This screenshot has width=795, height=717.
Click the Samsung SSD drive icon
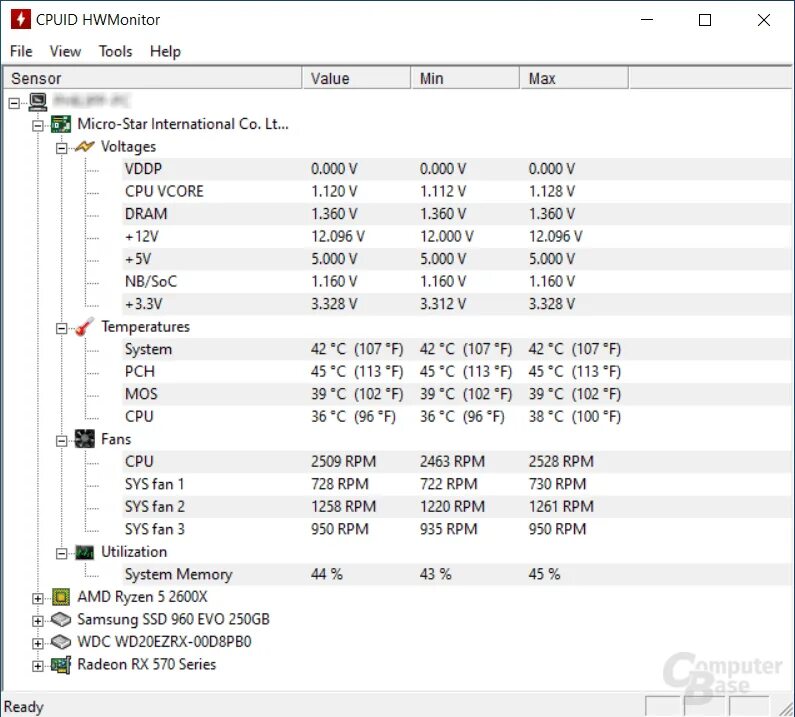point(61,620)
